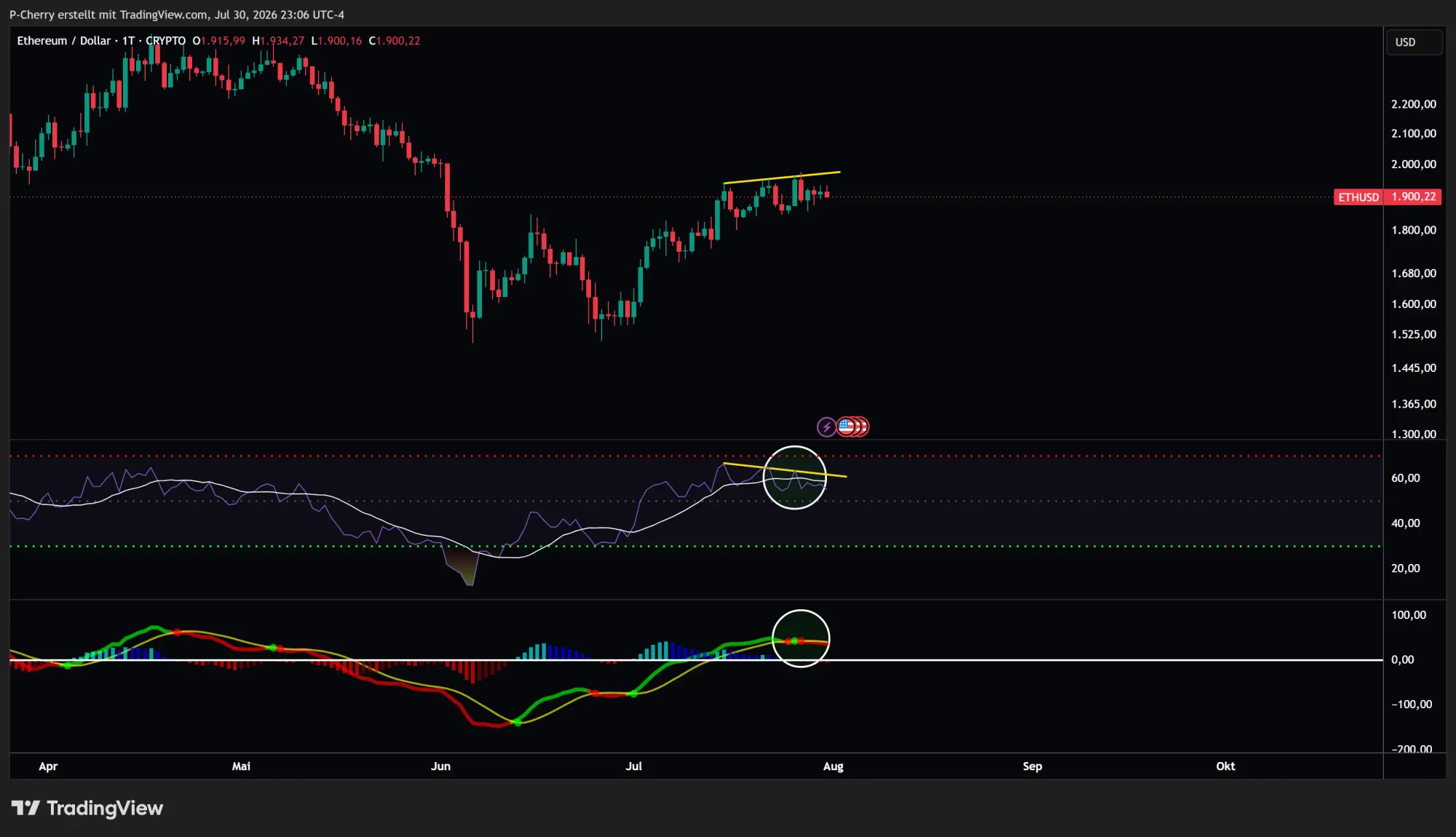Click the 'Jun' label on the time axis
The height and width of the screenshot is (837, 1456).
[x=440, y=766]
